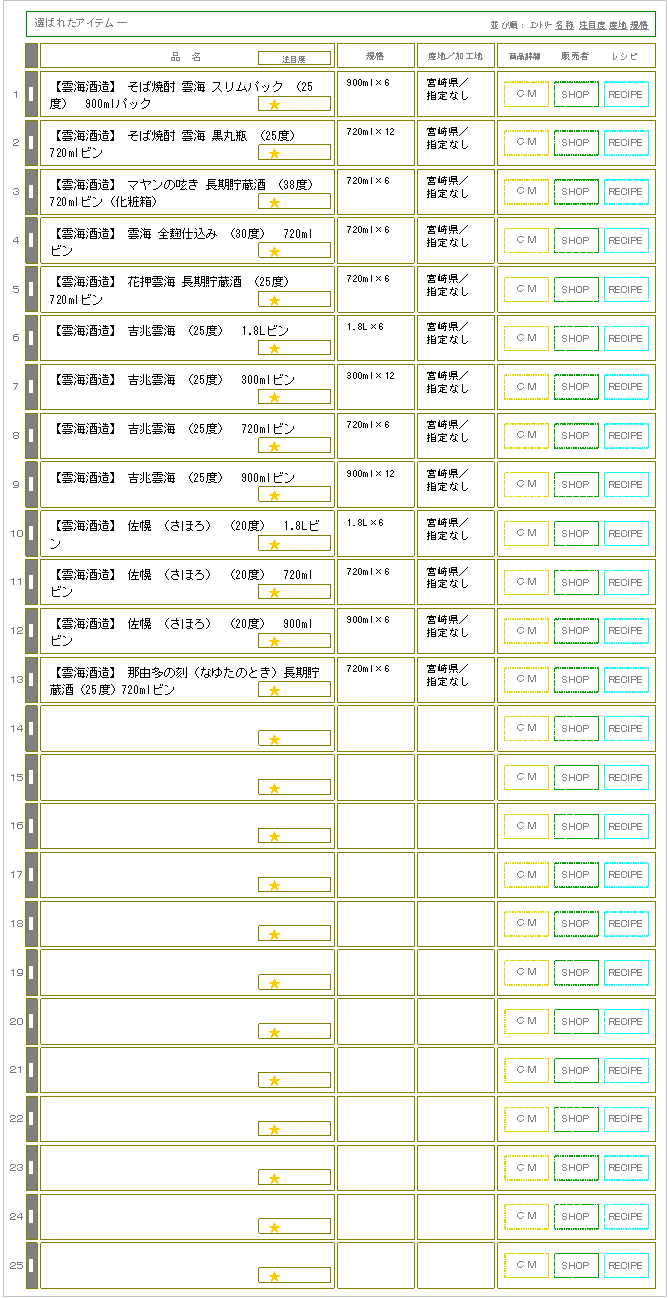Click the star for 吉兆雲海 720mlビン
Viewport: 668px width, 1298px height.
(274, 446)
